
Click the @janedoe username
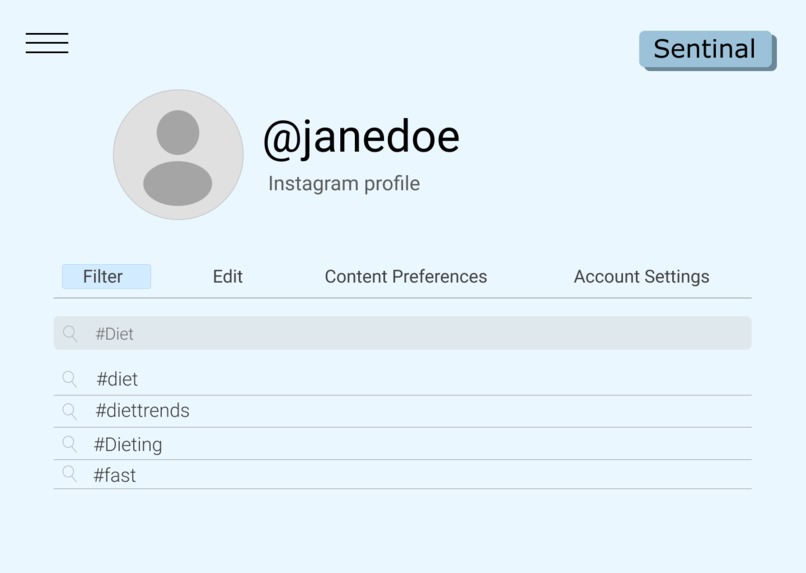[361, 138]
